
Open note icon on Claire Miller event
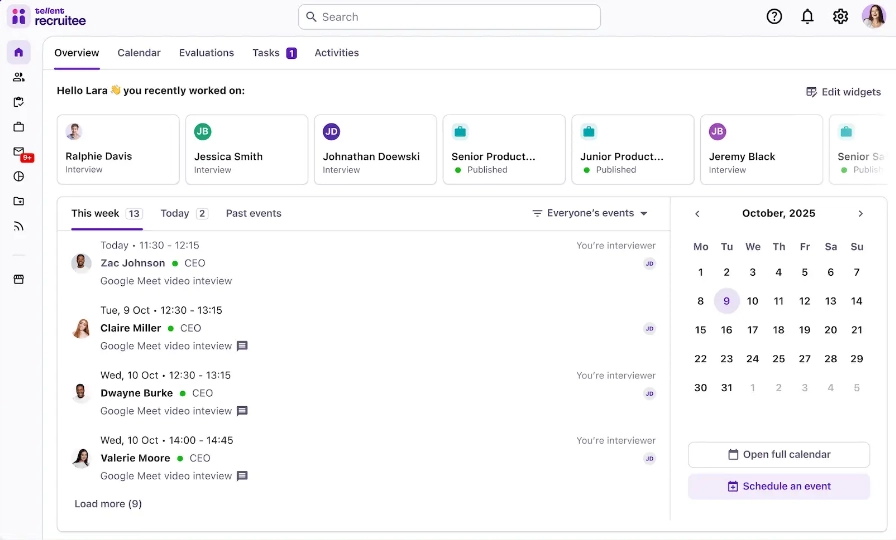242,346
